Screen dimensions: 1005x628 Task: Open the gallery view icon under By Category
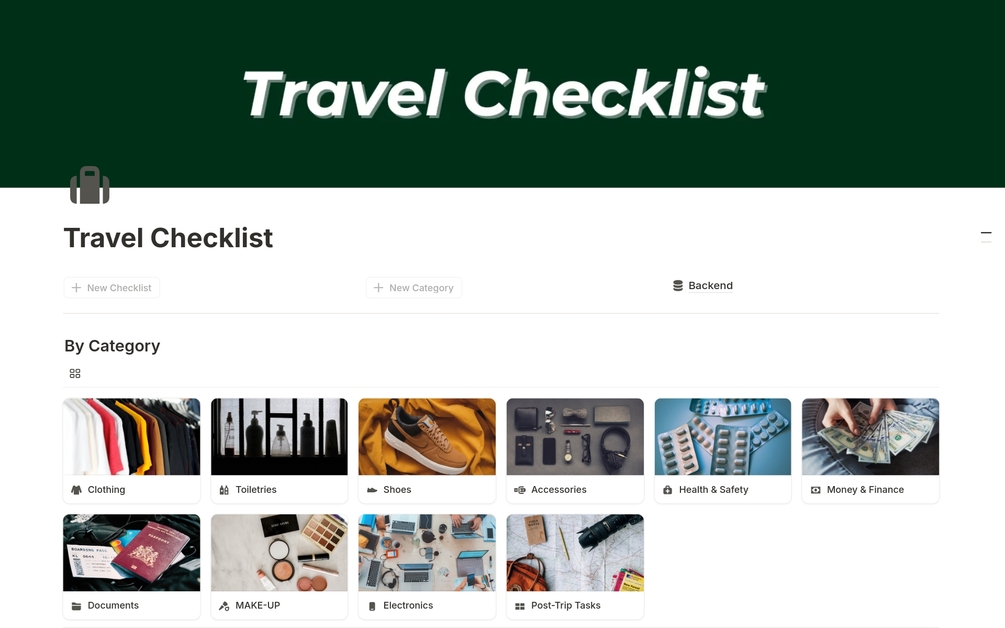click(x=75, y=374)
